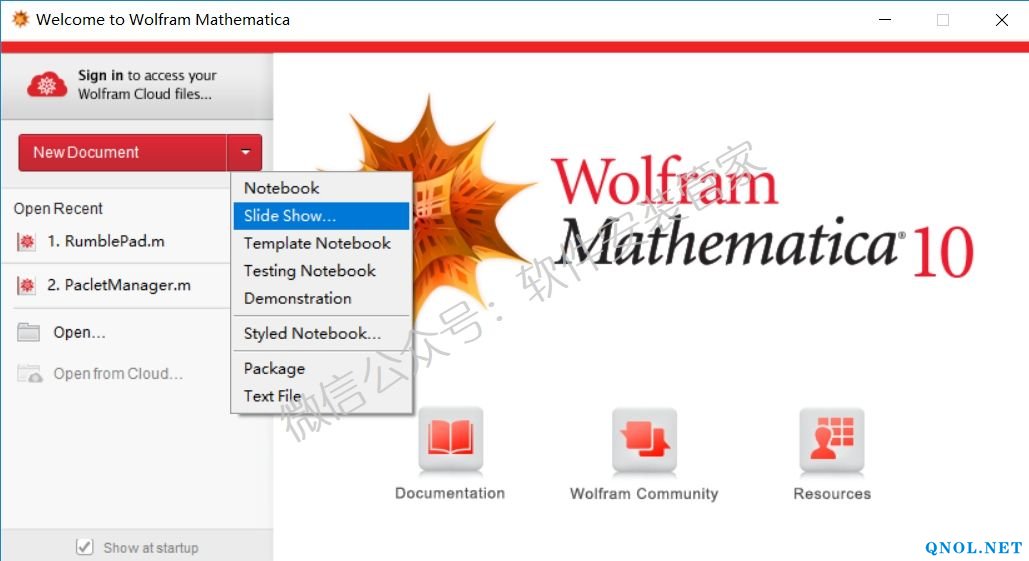Click the Open folder icon

[x=28, y=333]
